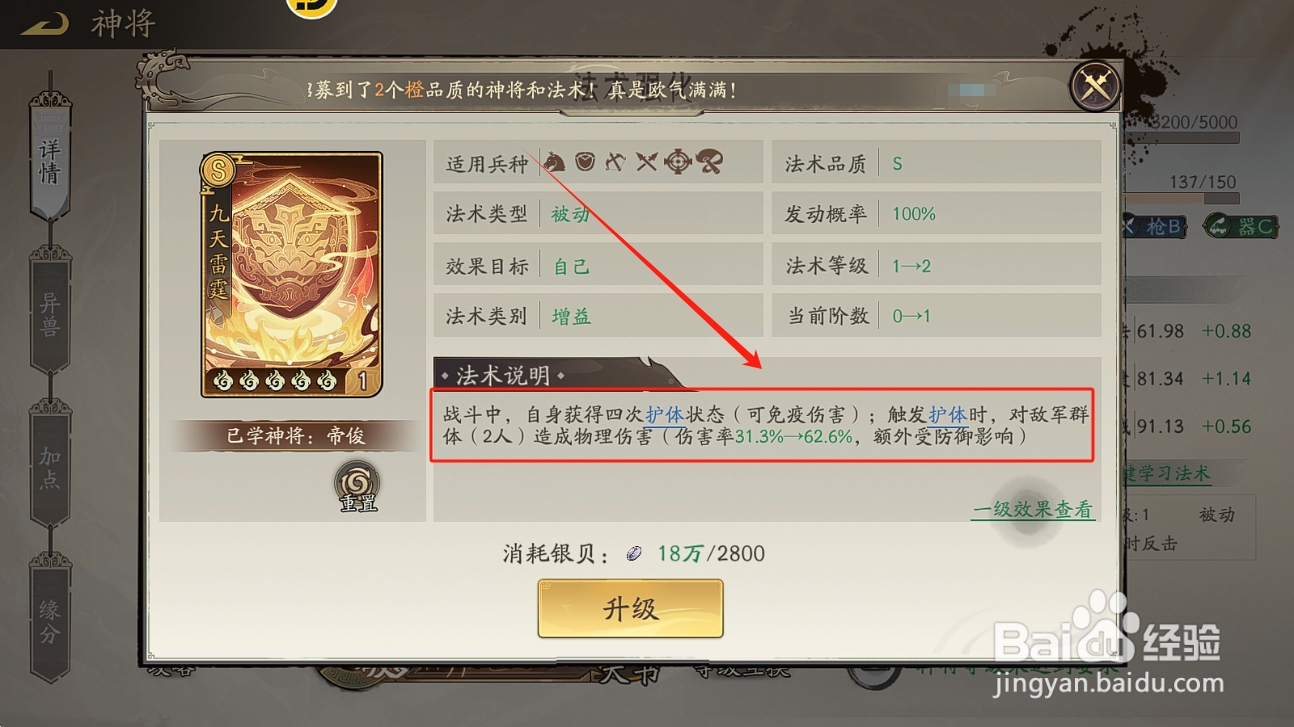Select the crosshair target troop icon
The image size is (1294, 727).
[678, 161]
